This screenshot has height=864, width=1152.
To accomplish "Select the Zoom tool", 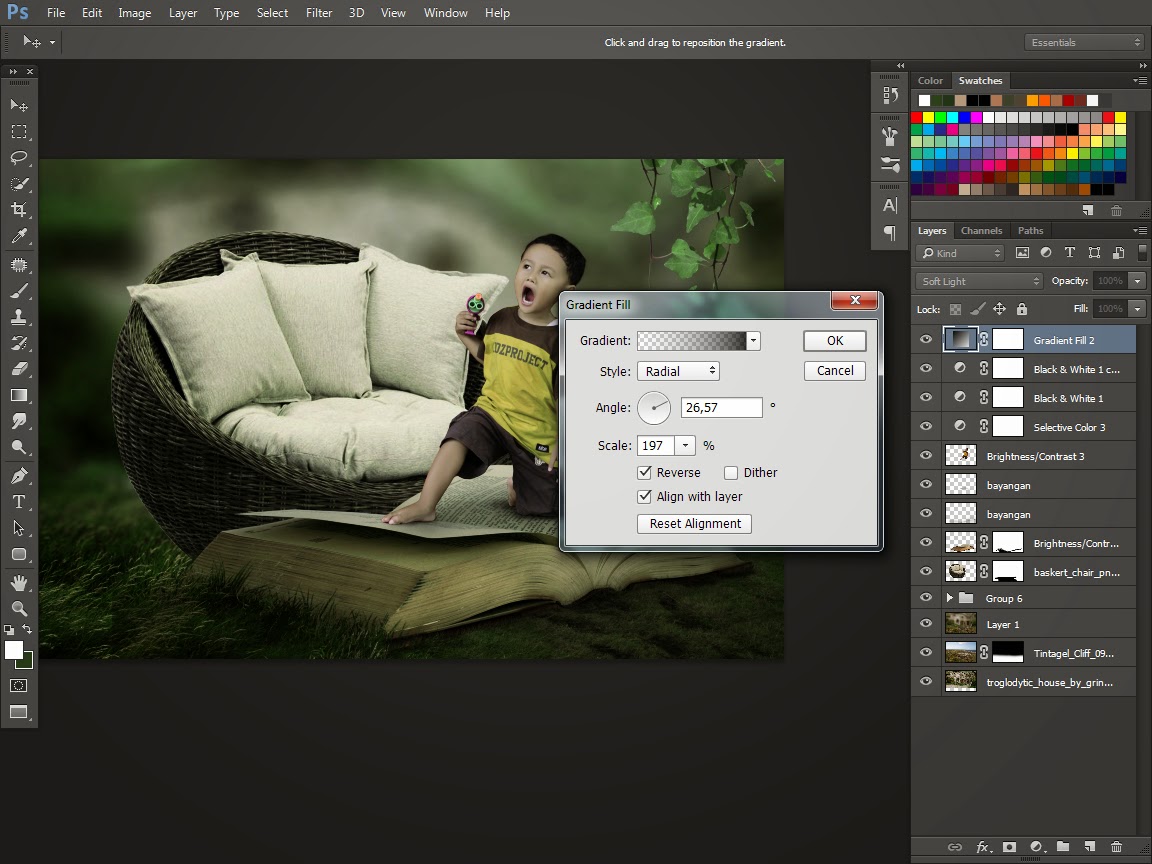I will [x=19, y=608].
